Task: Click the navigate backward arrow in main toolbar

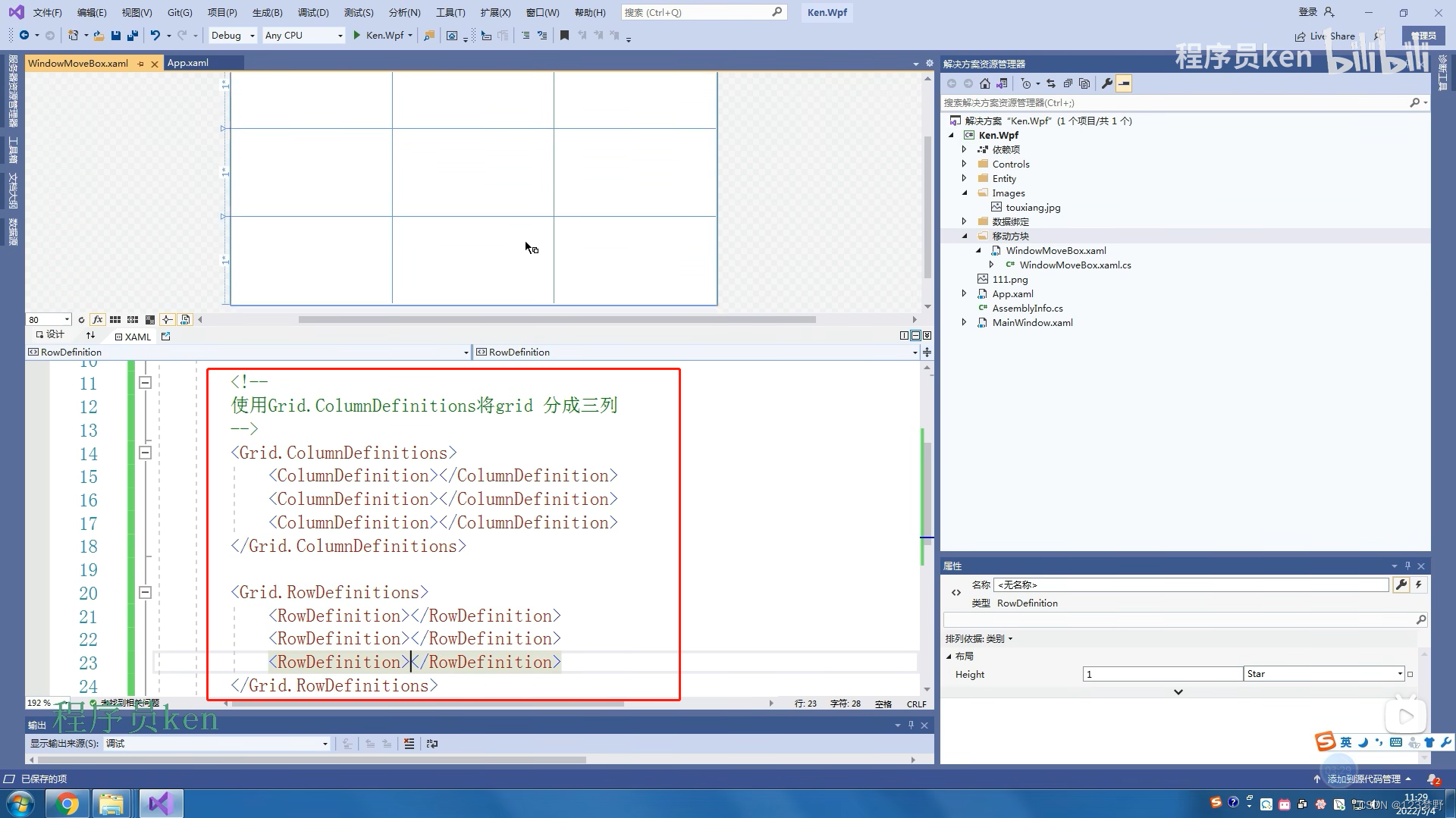Action: click(x=24, y=35)
